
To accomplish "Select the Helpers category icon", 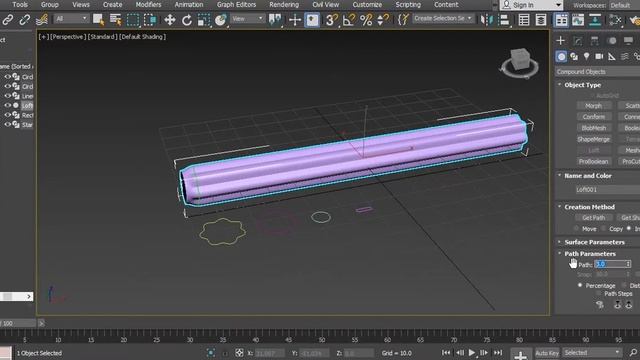I will point(611,56).
